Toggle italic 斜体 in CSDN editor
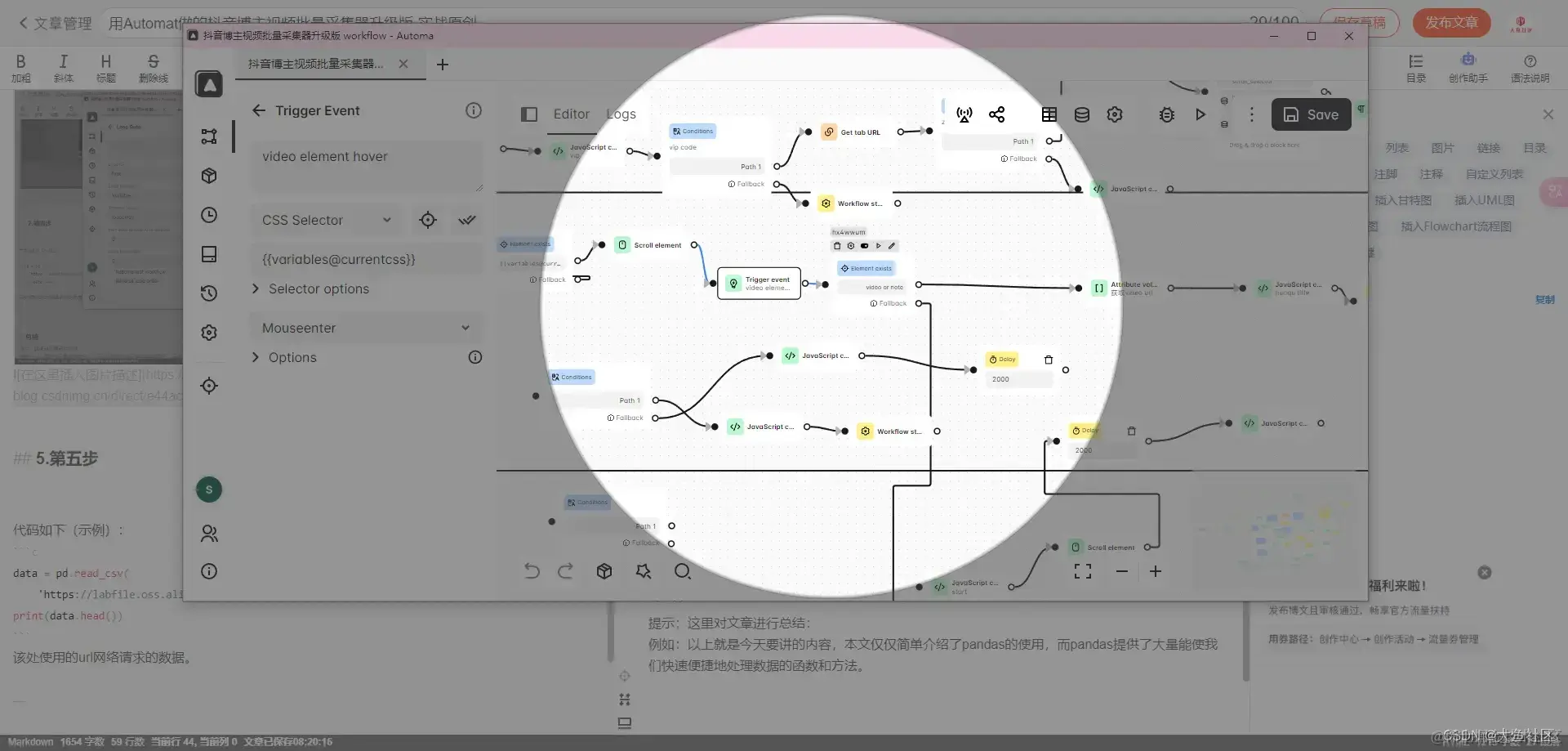 [63, 68]
